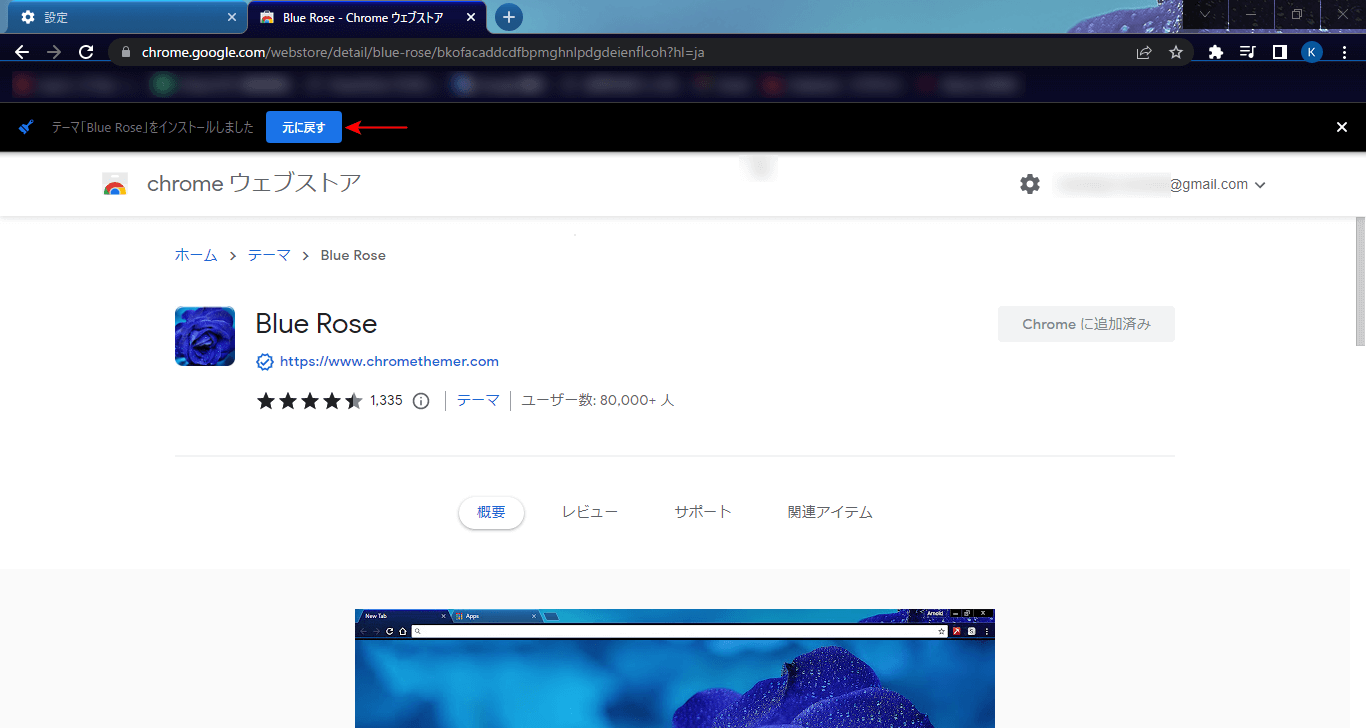
Task: Select the 関連アイテム tab
Action: (x=830, y=512)
